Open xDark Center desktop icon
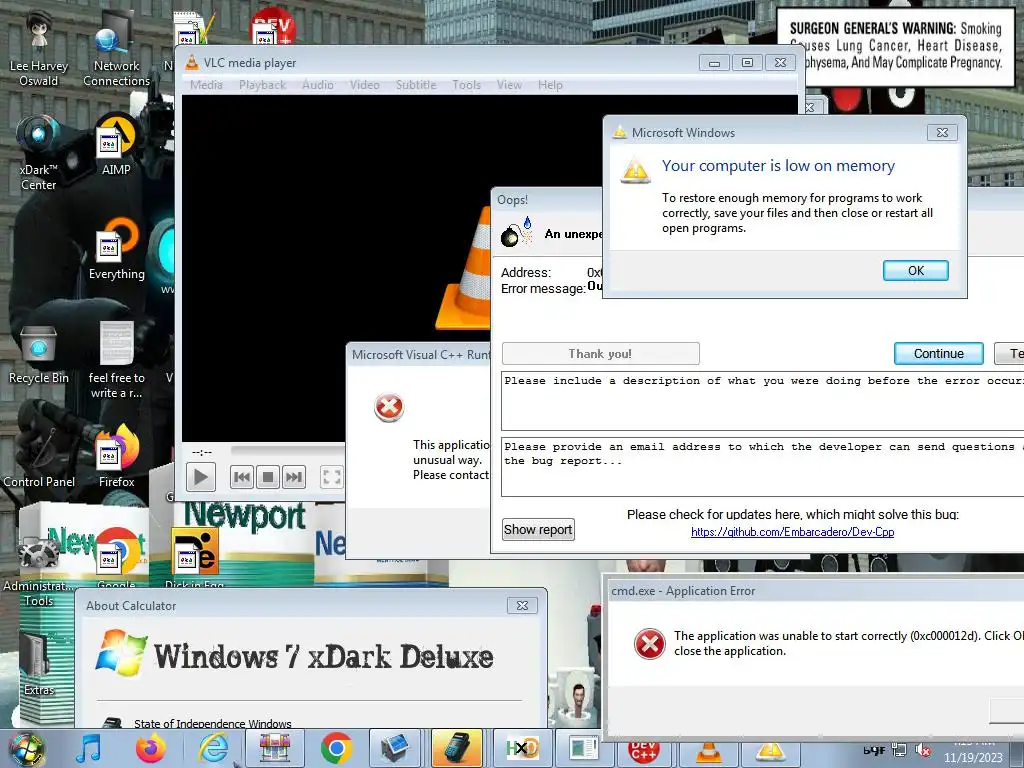 39,153
